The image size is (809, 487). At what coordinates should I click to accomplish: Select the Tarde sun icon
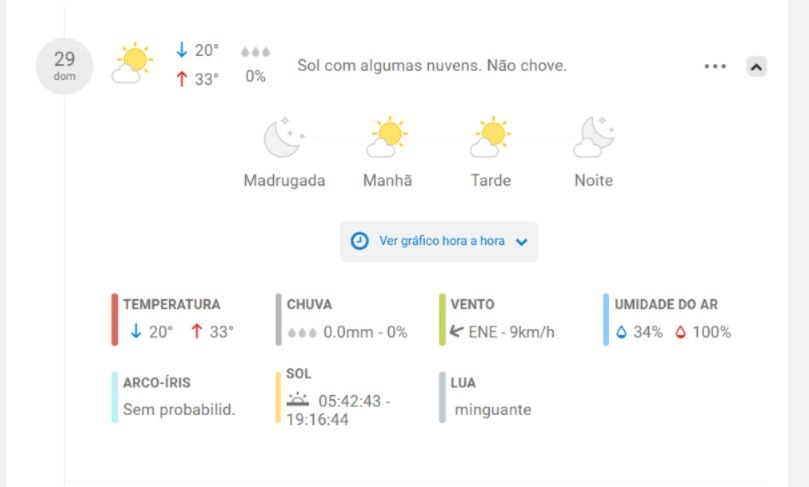click(x=491, y=137)
